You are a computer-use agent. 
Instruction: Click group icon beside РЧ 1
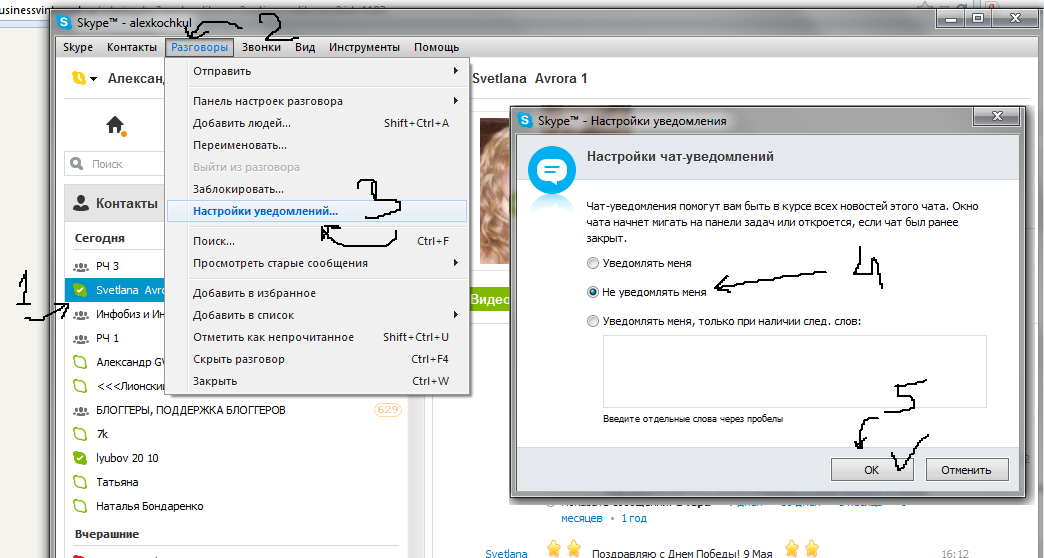tap(81, 339)
